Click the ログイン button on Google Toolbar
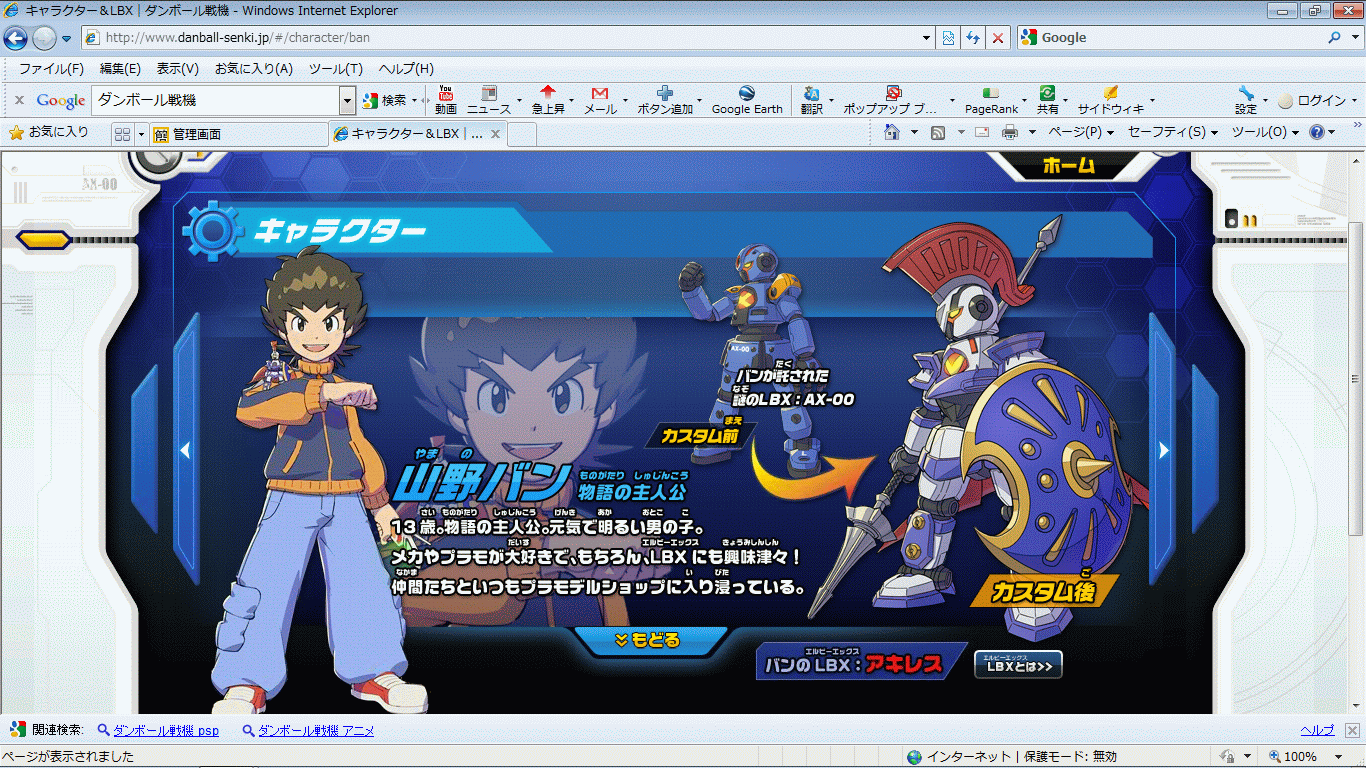 pyautogui.click(x=1313, y=100)
